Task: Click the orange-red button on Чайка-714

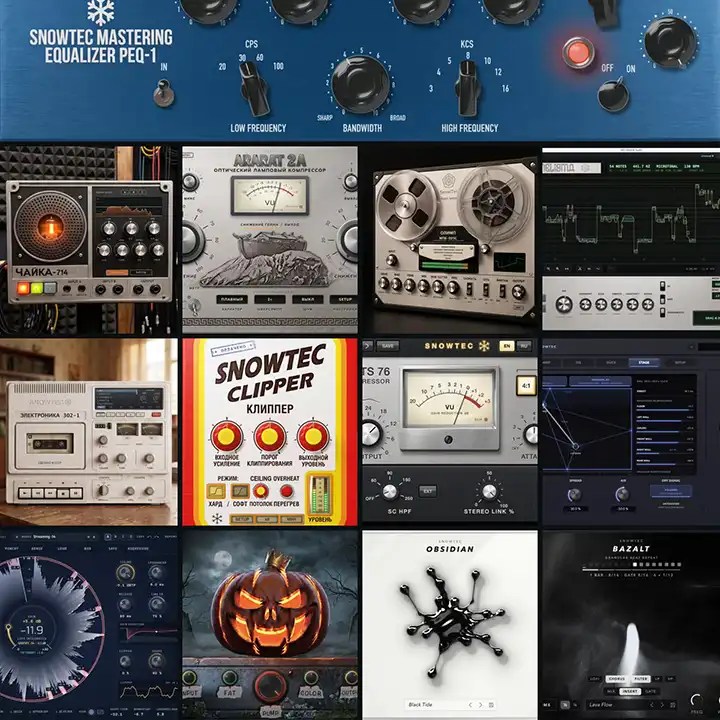Action: coord(23,288)
